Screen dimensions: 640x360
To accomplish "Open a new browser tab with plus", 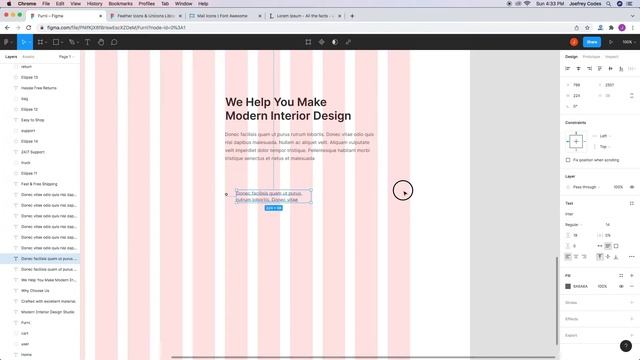I will 352,16.
